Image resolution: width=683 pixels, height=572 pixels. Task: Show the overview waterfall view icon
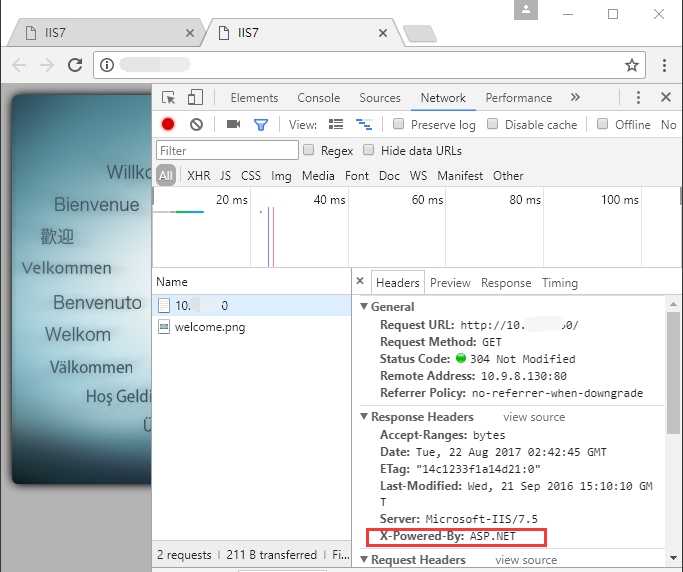[x=364, y=125]
